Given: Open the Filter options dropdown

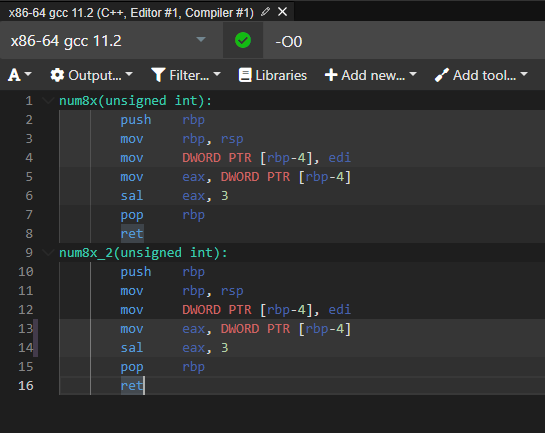Looking at the screenshot, I should [x=186, y=75].
